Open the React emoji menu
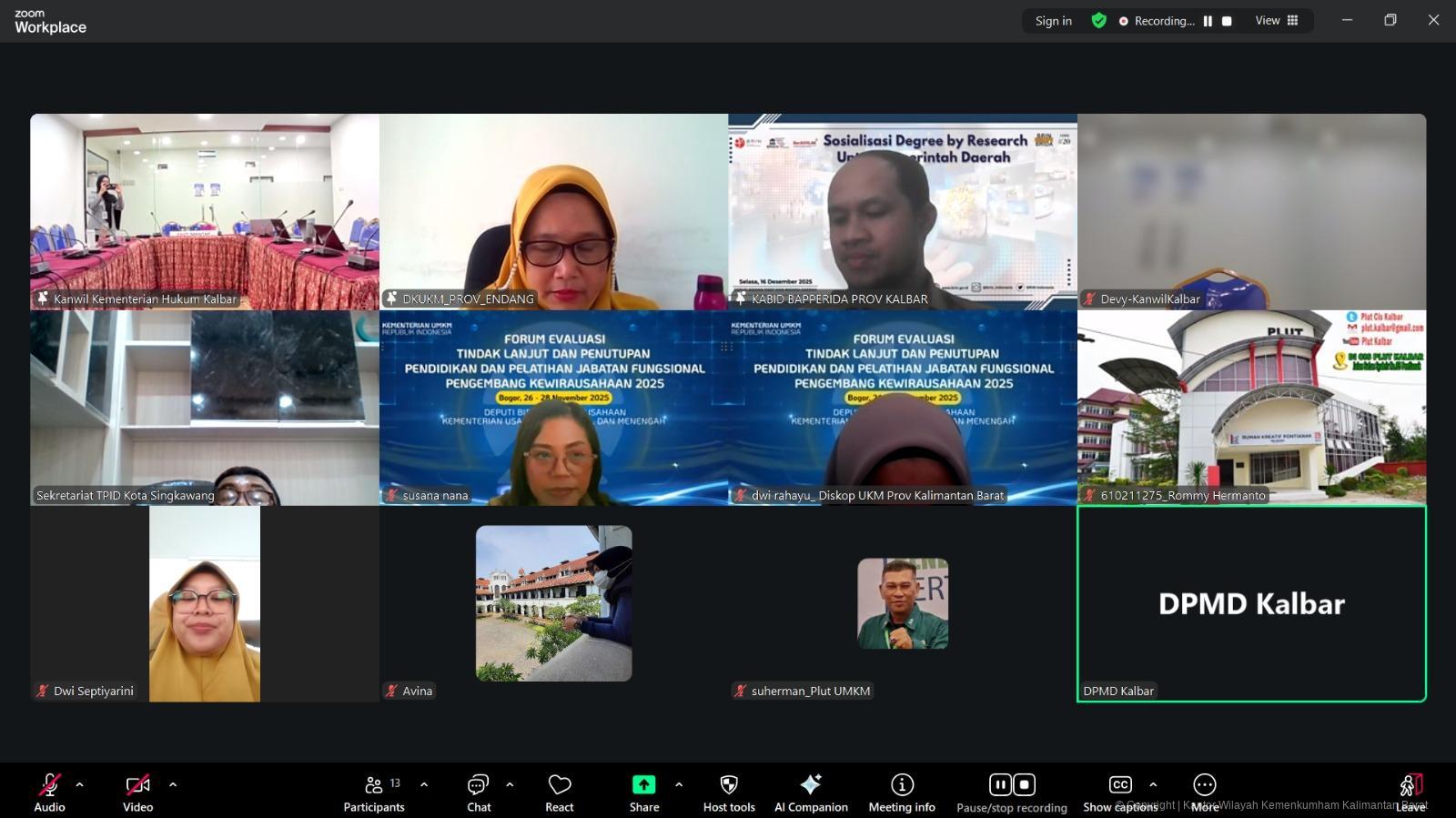The image size is (1456, 818). [x=559, y=791]
